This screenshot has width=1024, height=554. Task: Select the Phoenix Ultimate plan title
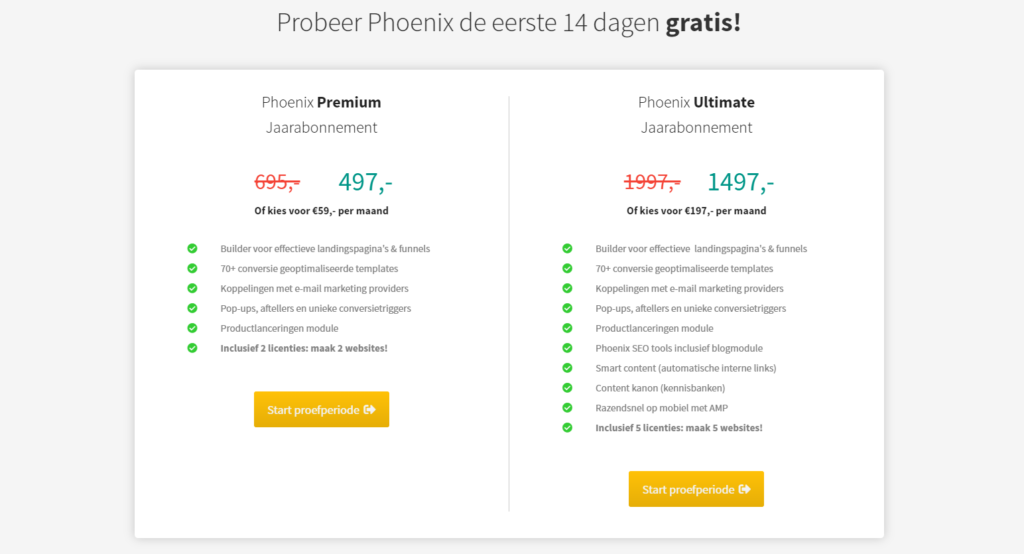click(x=696, y=103)
